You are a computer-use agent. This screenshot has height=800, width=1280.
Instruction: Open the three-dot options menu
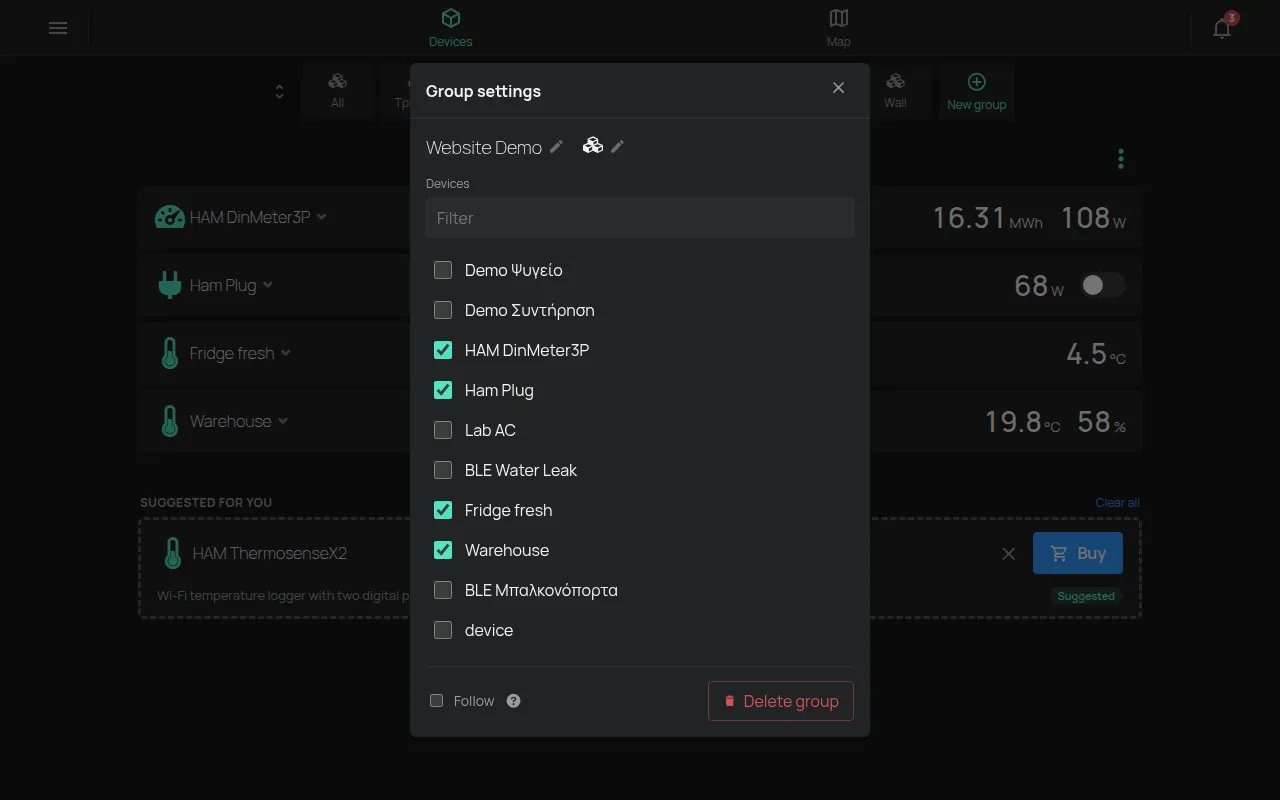coord(1121,159)
